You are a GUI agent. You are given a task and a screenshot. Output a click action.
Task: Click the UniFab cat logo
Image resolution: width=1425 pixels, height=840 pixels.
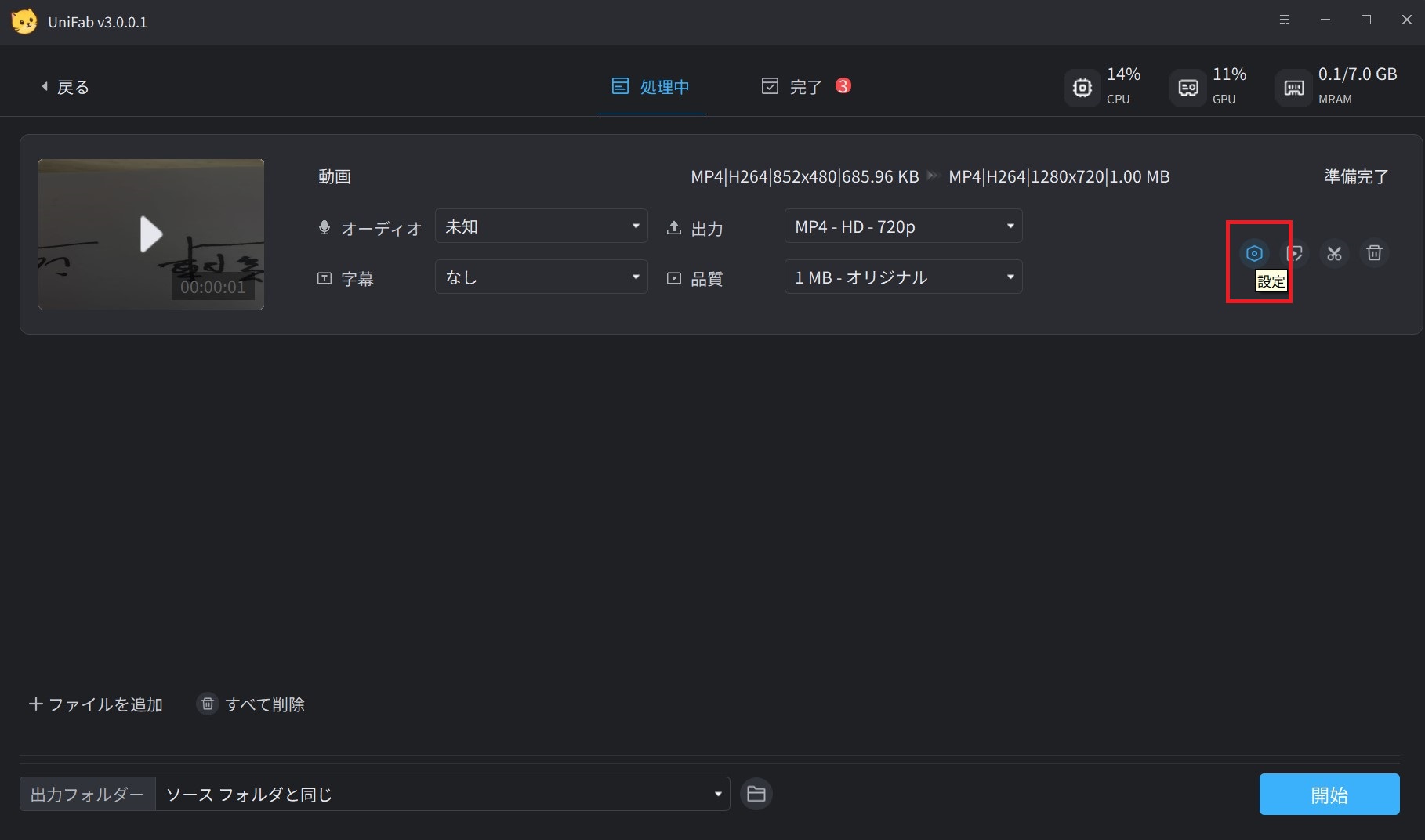(x=24, y=21)
